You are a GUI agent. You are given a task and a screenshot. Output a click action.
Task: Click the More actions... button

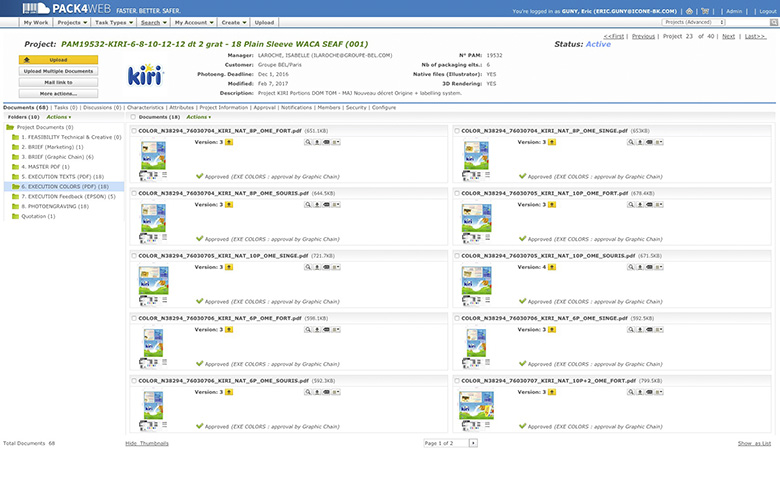58,94
